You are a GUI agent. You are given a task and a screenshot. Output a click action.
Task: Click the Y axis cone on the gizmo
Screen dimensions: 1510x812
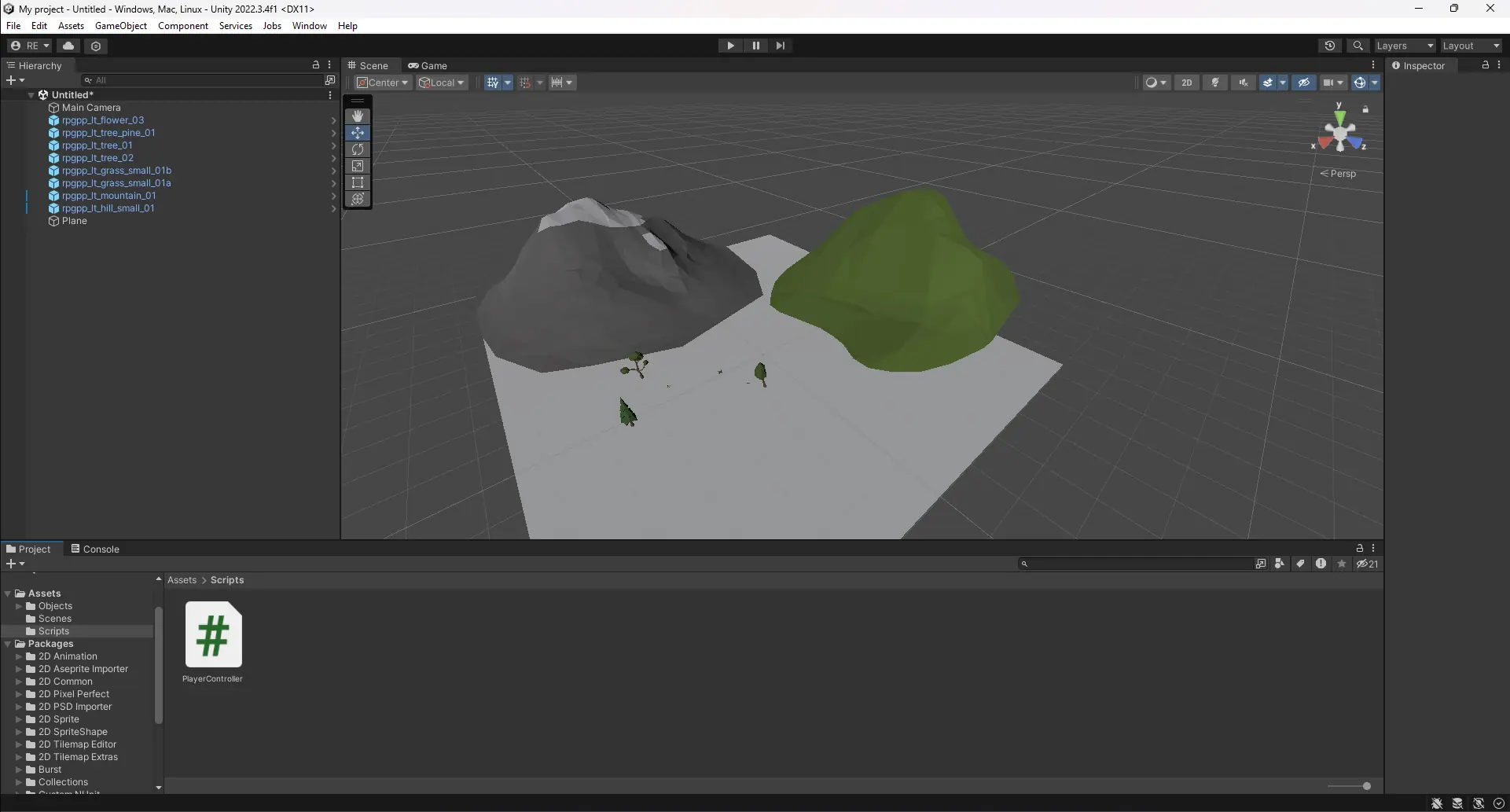[x=1339, y=116]
